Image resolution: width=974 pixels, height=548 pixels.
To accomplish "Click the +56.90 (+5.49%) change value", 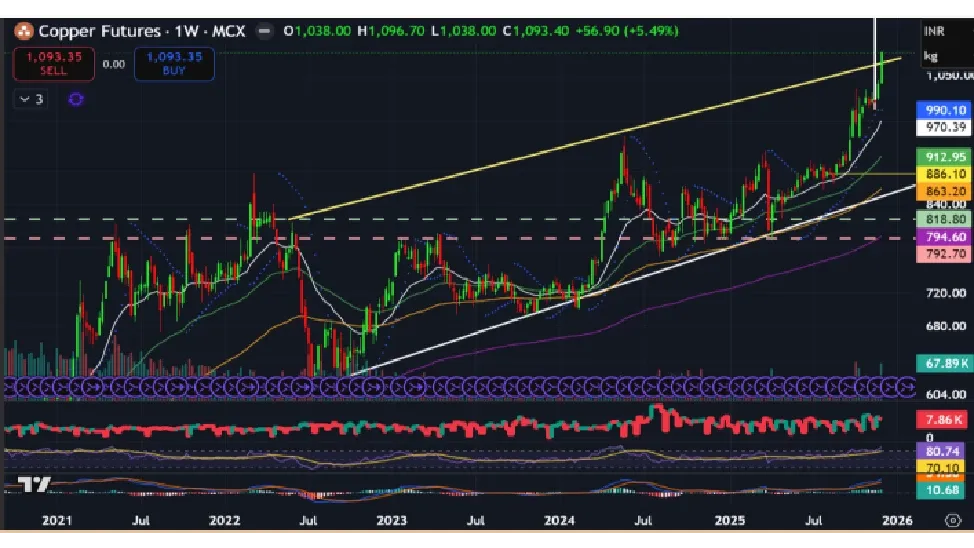I will (x=627, y=31).
